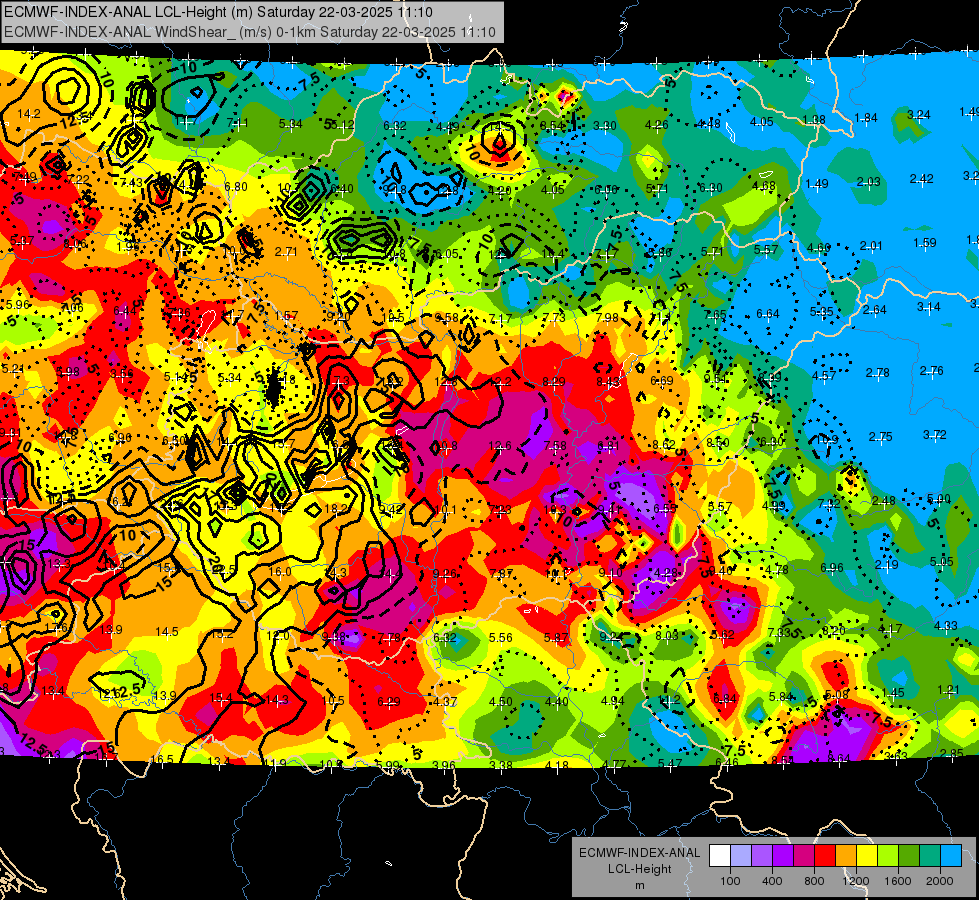The image size is (979, 900).
Task: Click the map value 3.24
Action: [x=918, y=114]
